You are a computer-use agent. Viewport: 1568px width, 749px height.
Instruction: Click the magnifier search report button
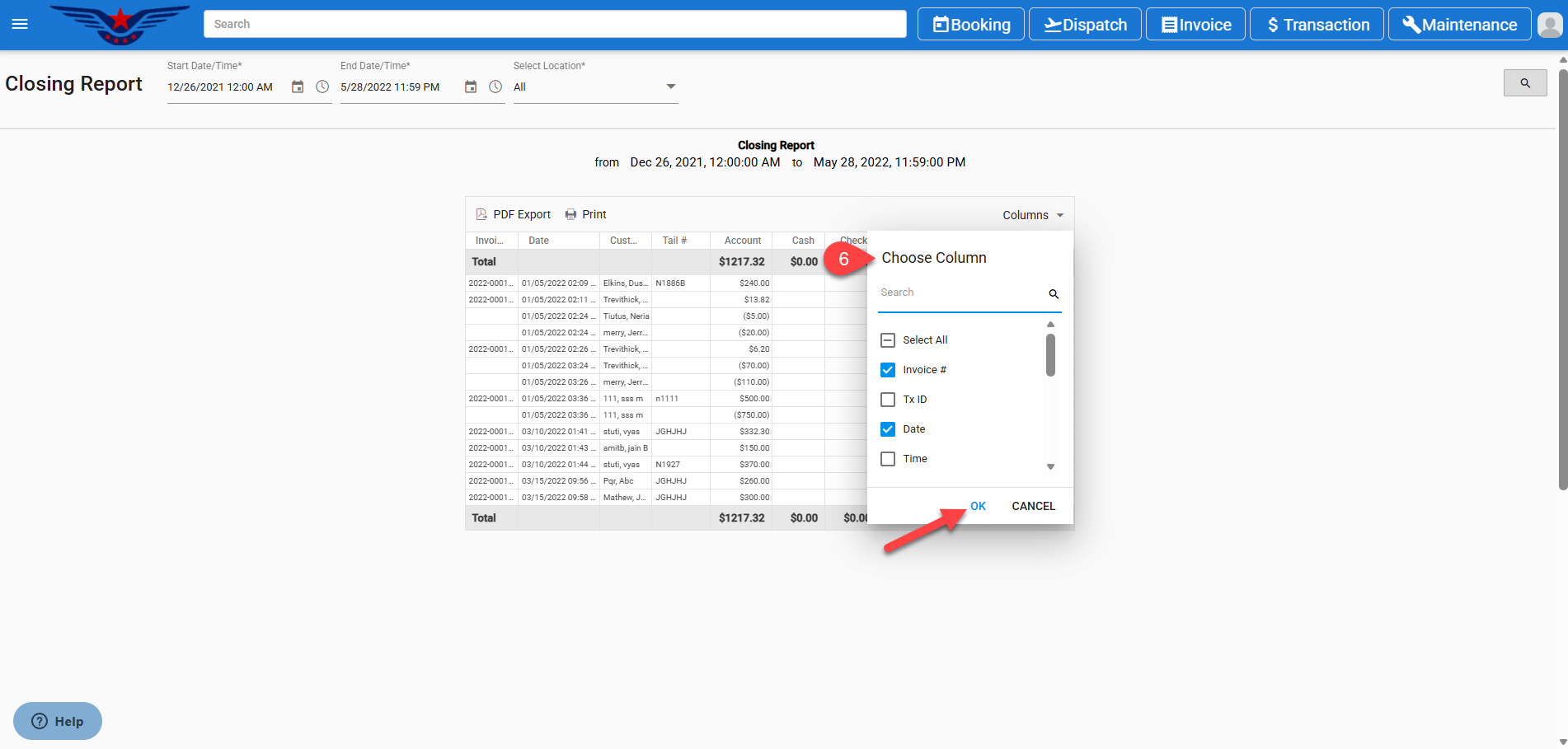pos(1524,83)
